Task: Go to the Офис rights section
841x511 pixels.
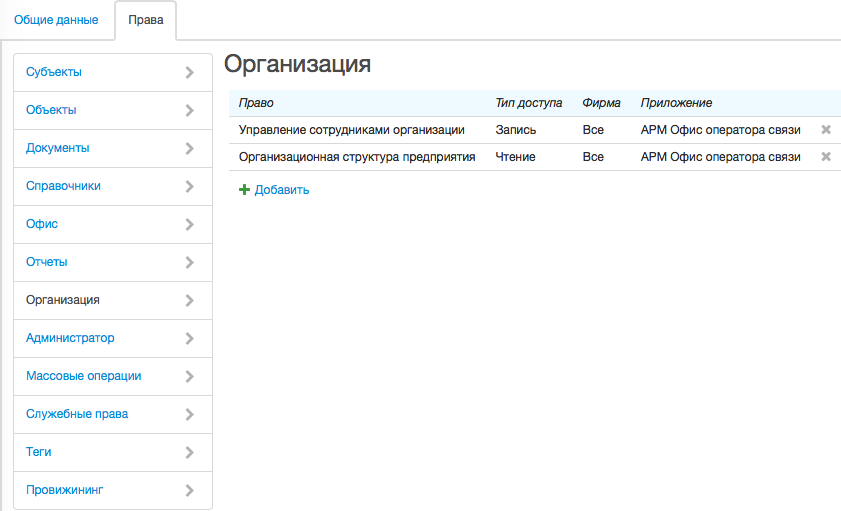Action: (113, 225)
